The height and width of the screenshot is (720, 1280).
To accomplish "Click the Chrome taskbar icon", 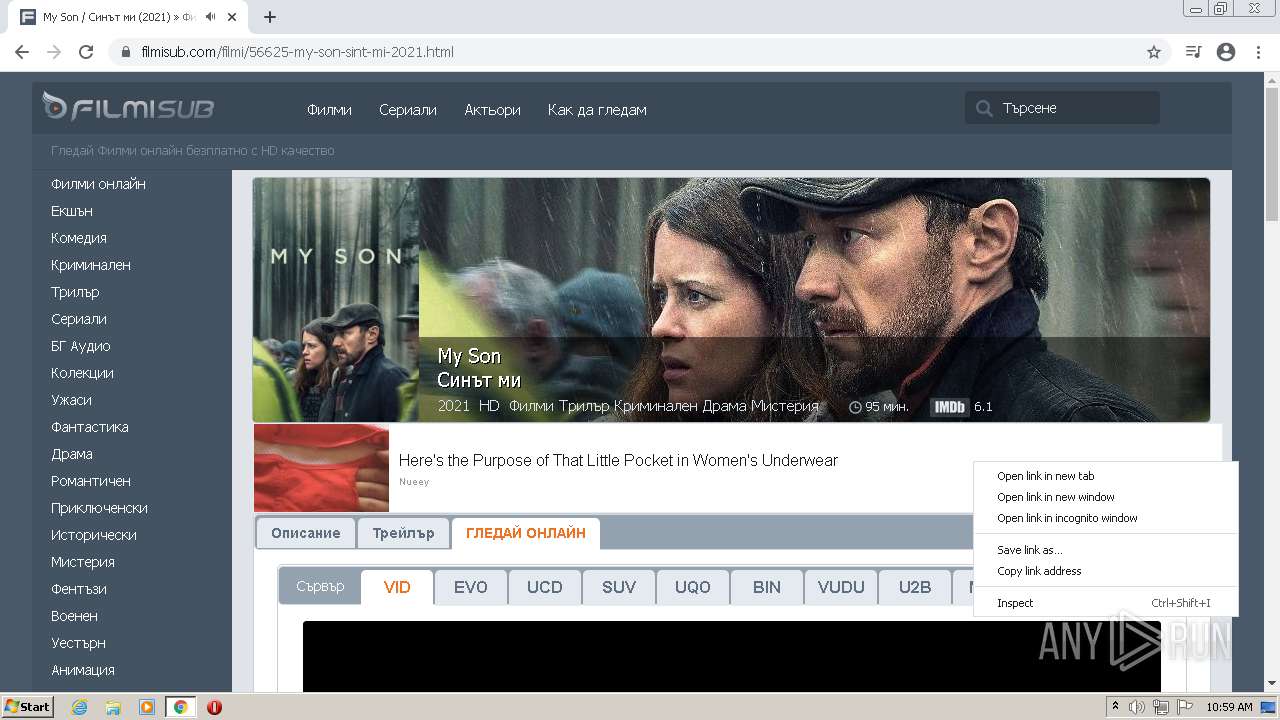I will [181, 707].
